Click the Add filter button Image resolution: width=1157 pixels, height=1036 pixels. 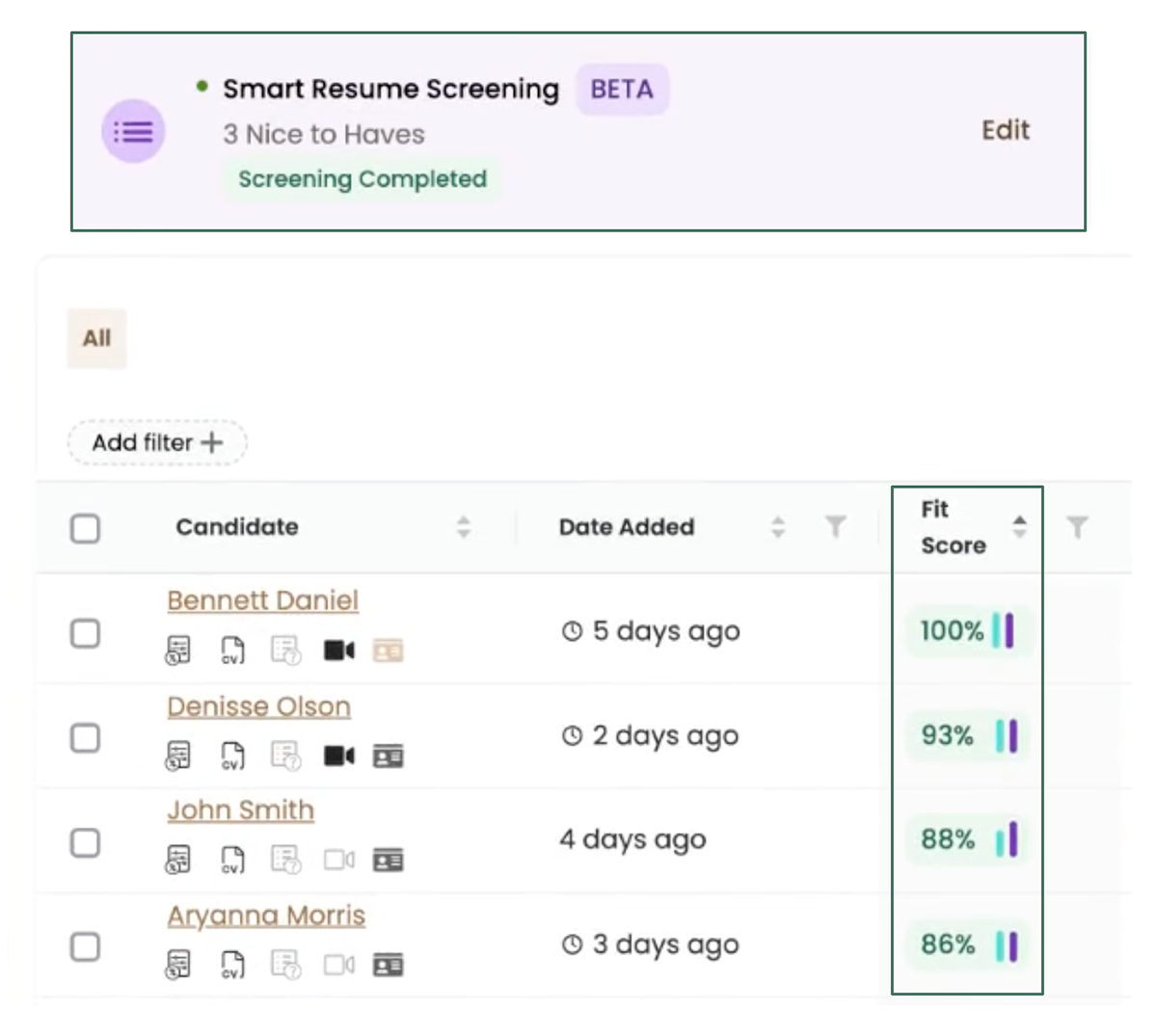156,442
